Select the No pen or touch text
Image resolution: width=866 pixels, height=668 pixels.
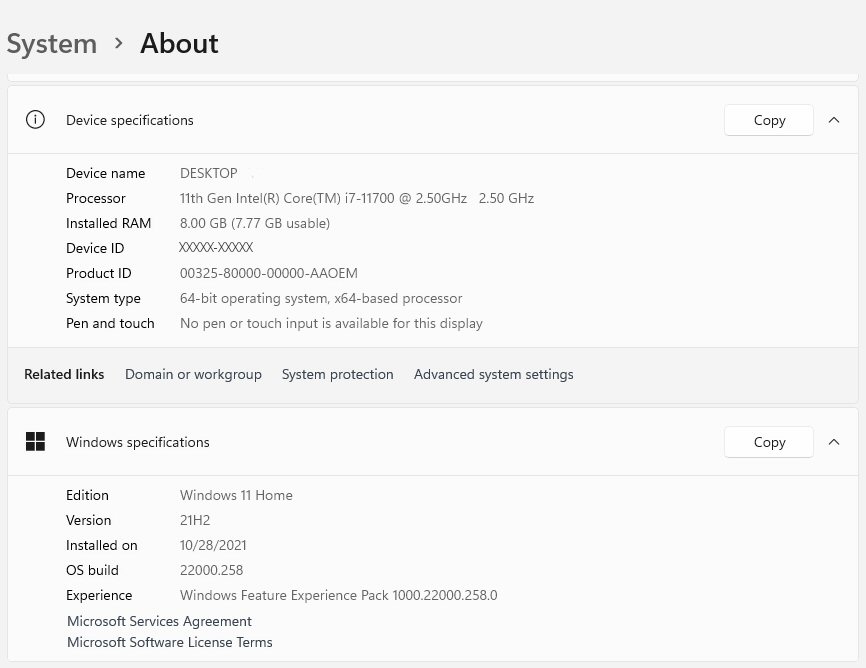point(331,323)
